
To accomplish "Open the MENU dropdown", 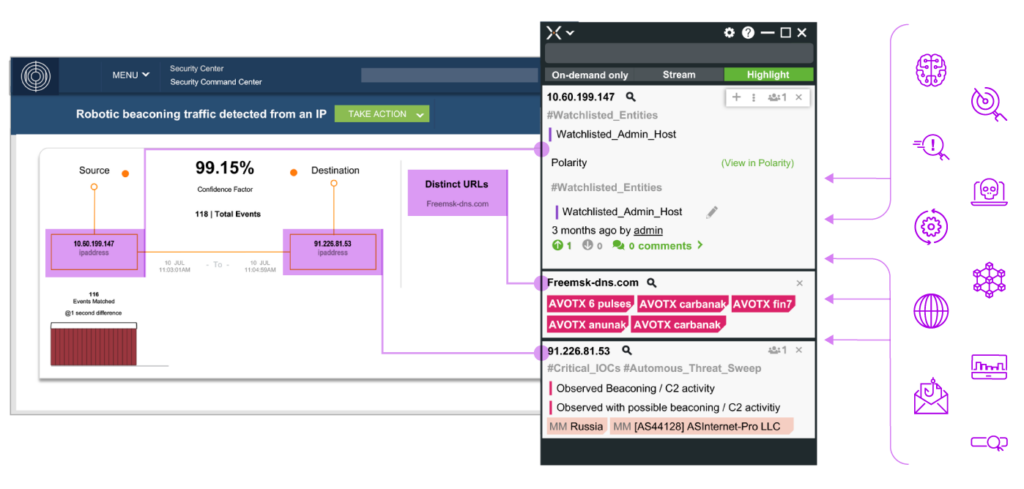I will [x=131, y=75].
